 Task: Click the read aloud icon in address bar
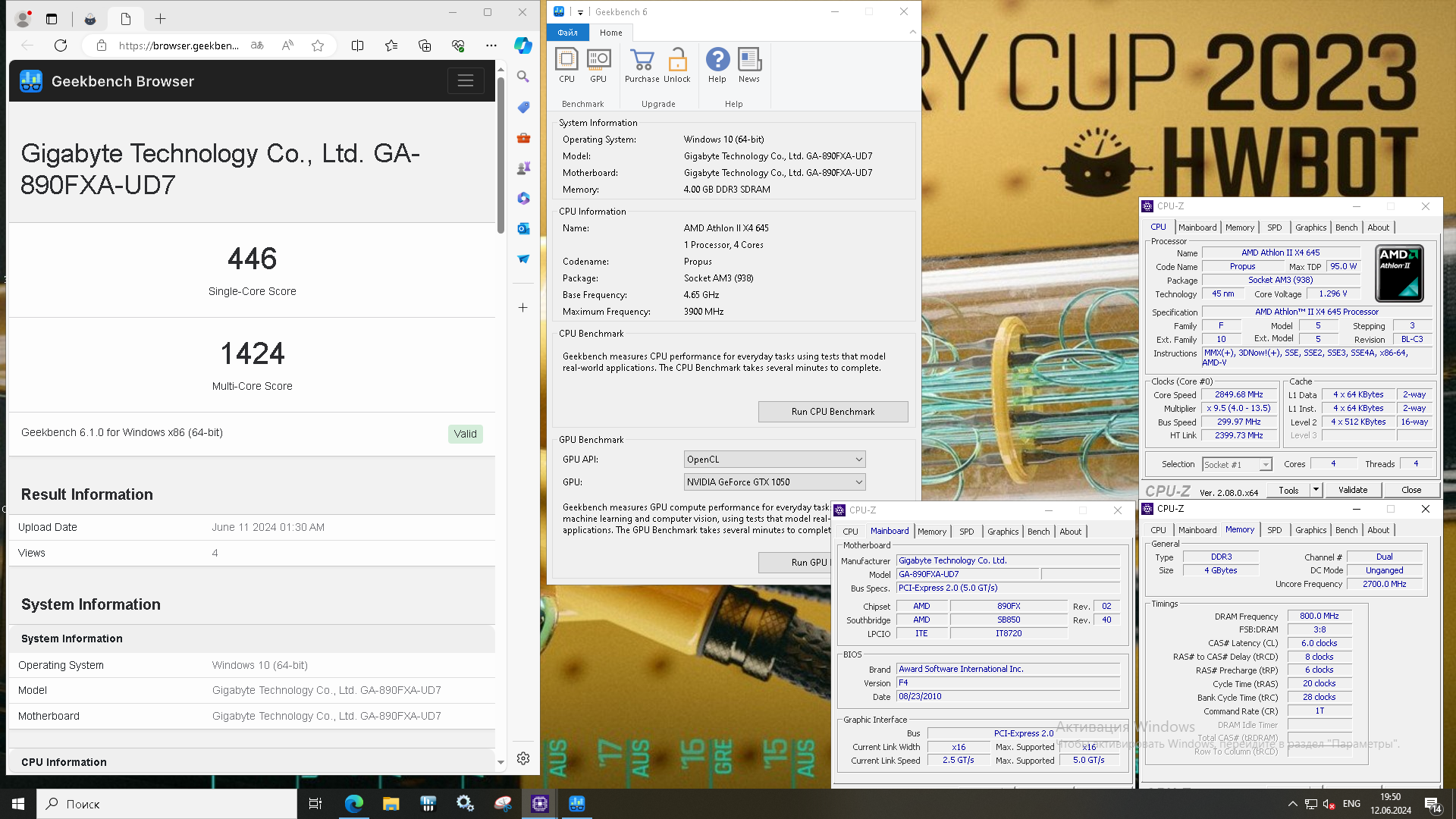[287, 45]
